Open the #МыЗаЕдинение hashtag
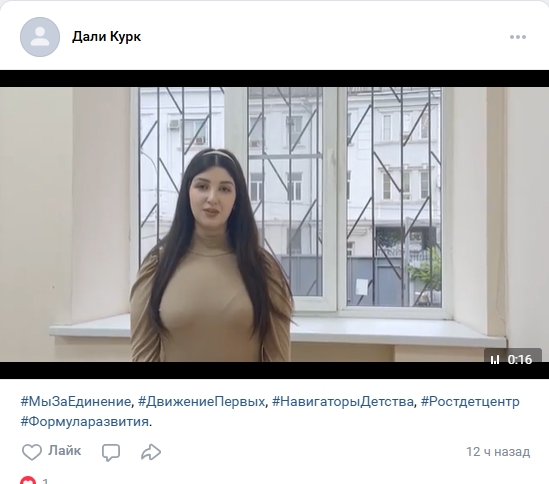The height and width of the screenshot is (484, 549). tap(76, 401)
